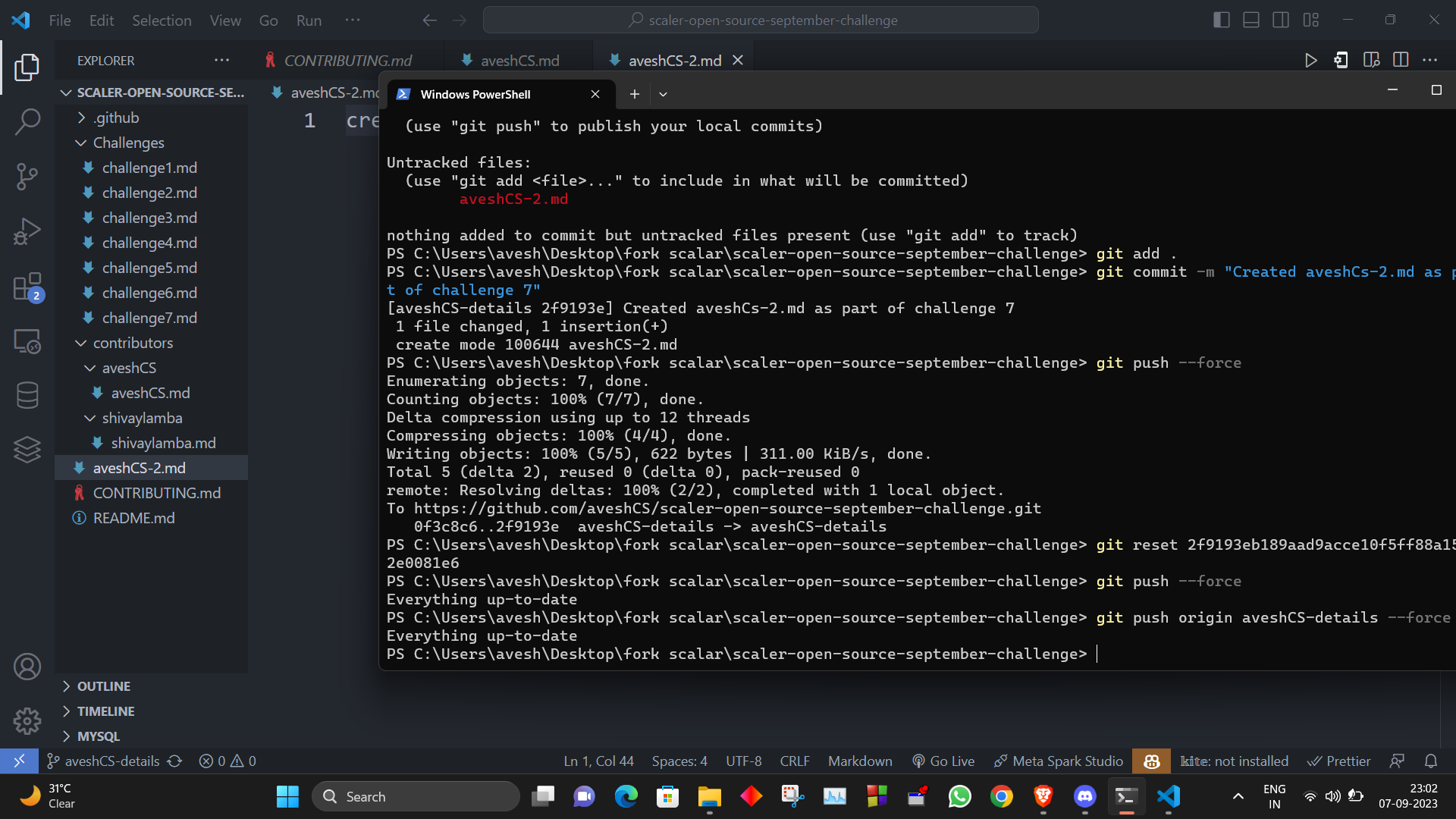Toggle the secondary side bar
Screen dimensions: 1456x819
click(1281, 20)
